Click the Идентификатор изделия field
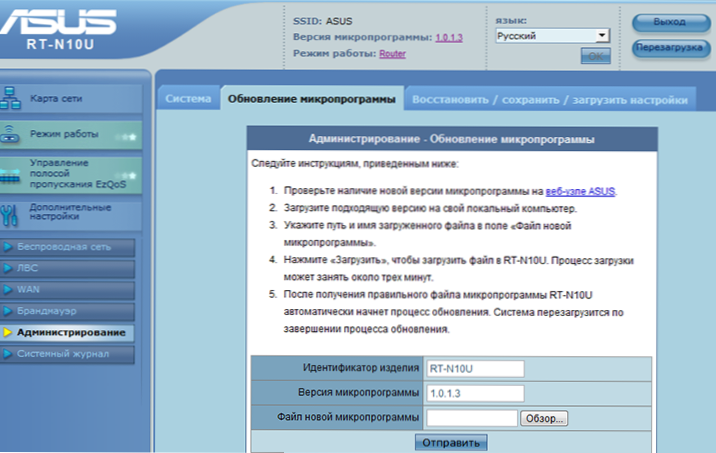716x453 pixels. (475, 369)
